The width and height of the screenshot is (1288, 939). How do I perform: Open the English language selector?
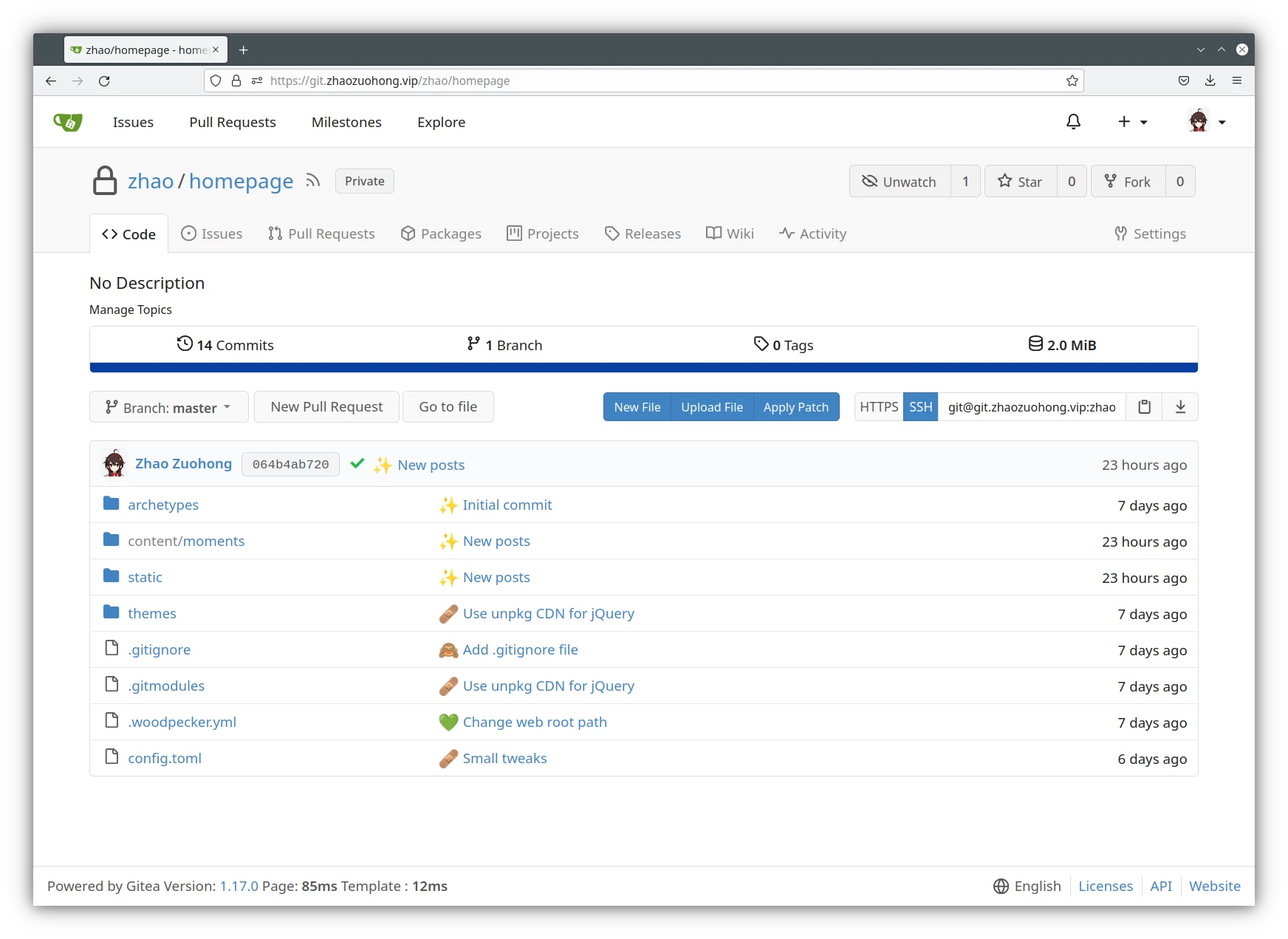pos(1027,887)
